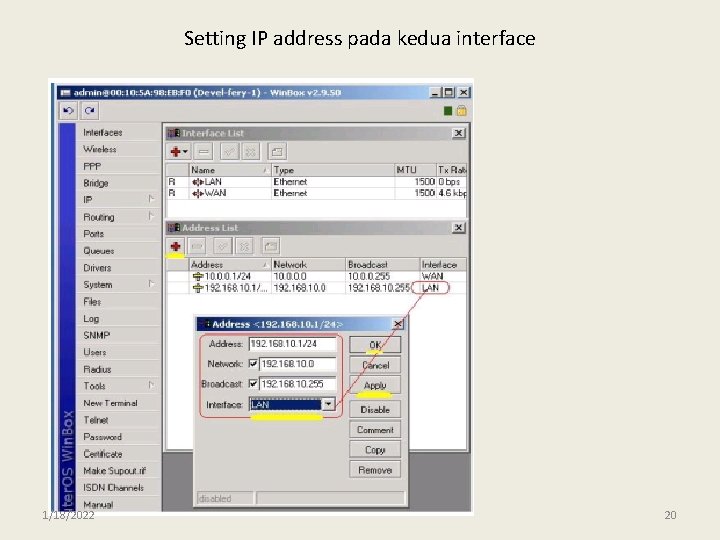The image size is (720, 540).
Task: Click the address icon beside 192.168.10.1 row
Action: coord(198,288)
